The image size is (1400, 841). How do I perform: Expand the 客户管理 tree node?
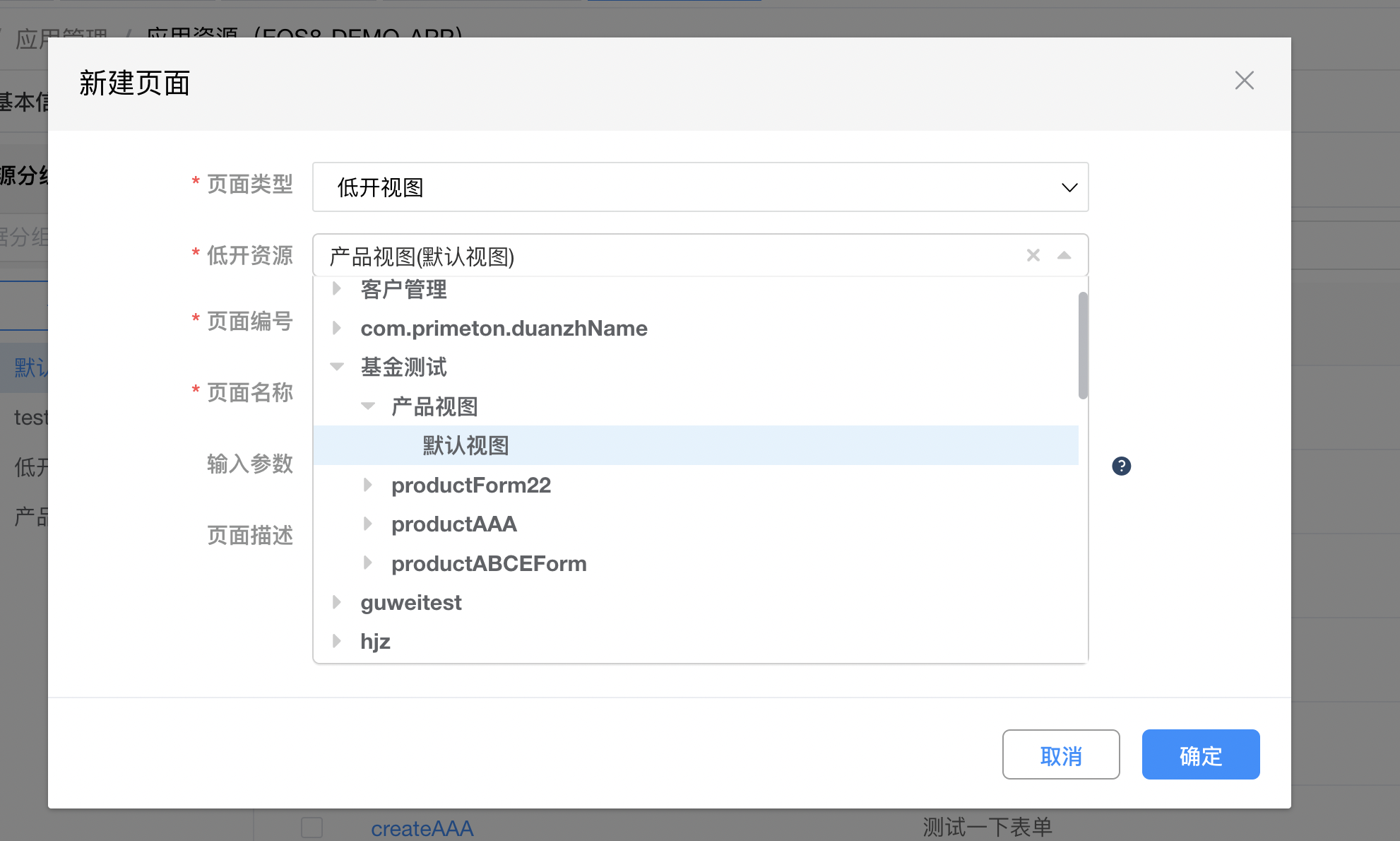pos(337,288)
